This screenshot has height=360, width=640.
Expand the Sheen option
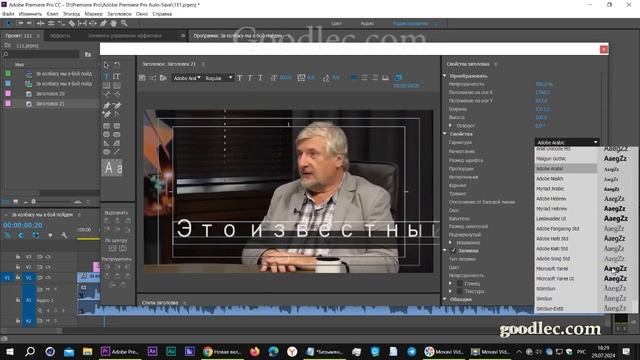click(451, 283)
